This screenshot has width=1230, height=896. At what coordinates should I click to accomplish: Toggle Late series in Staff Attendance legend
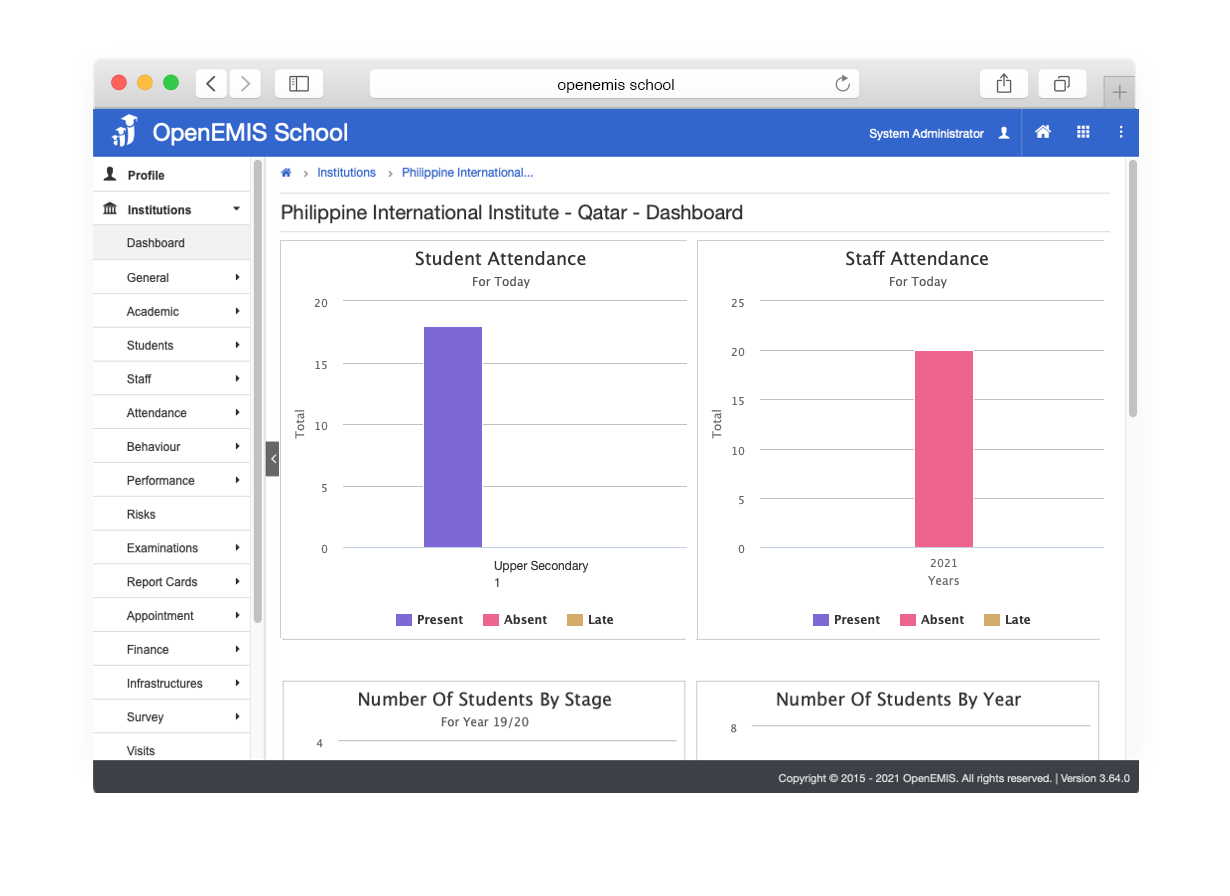(x=1007, y=620)
